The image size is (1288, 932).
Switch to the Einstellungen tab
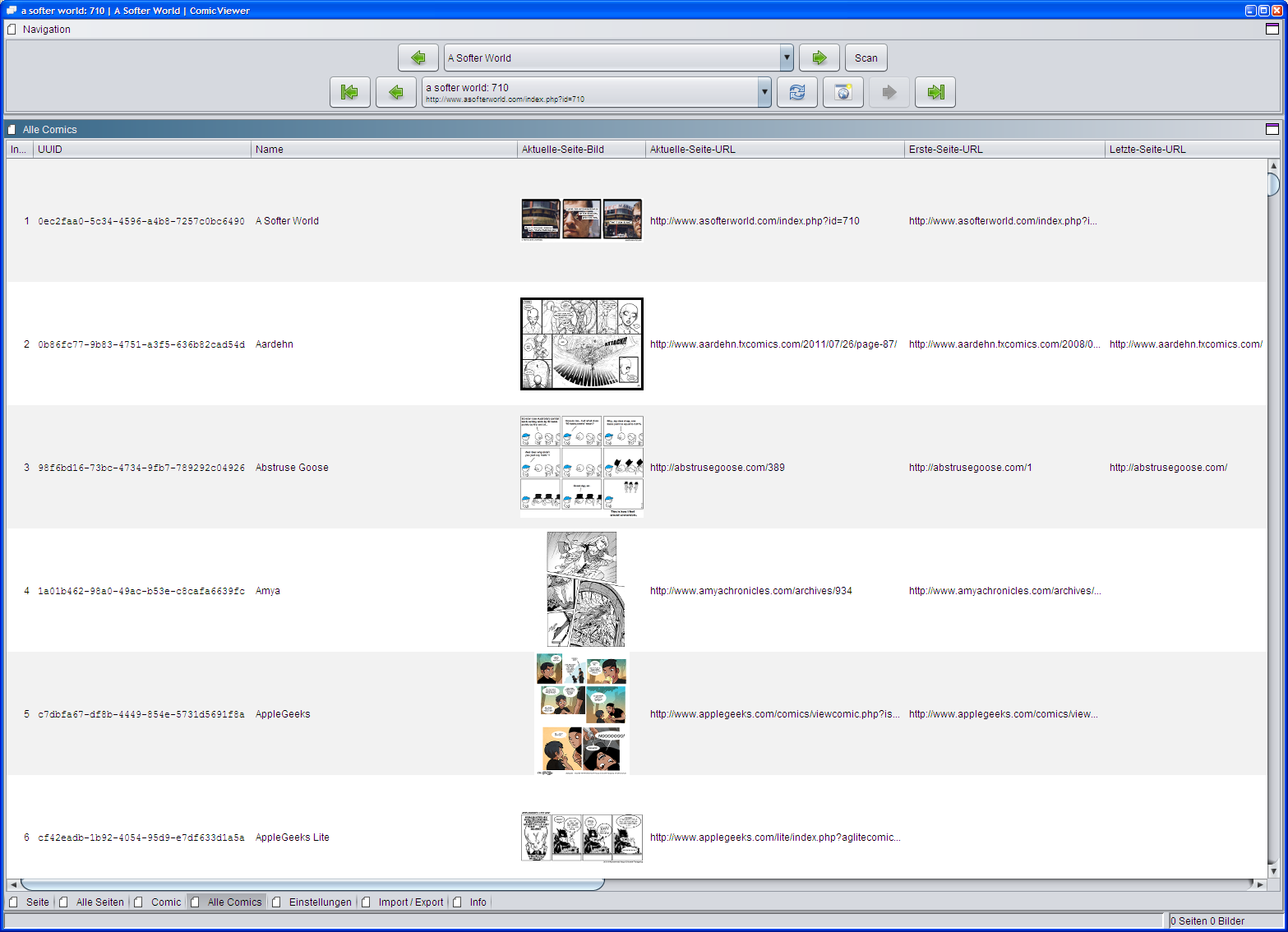320,902
